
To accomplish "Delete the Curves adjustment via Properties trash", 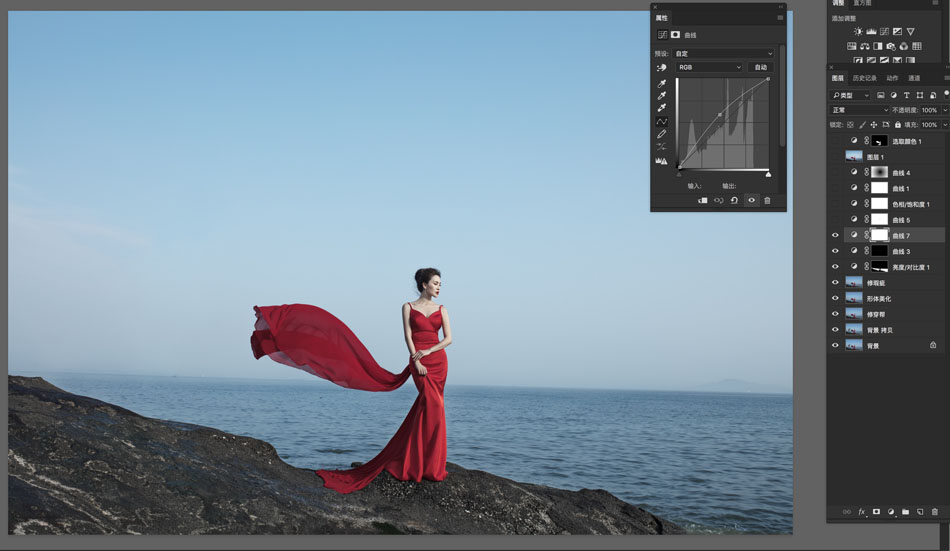I will (767, 200).
